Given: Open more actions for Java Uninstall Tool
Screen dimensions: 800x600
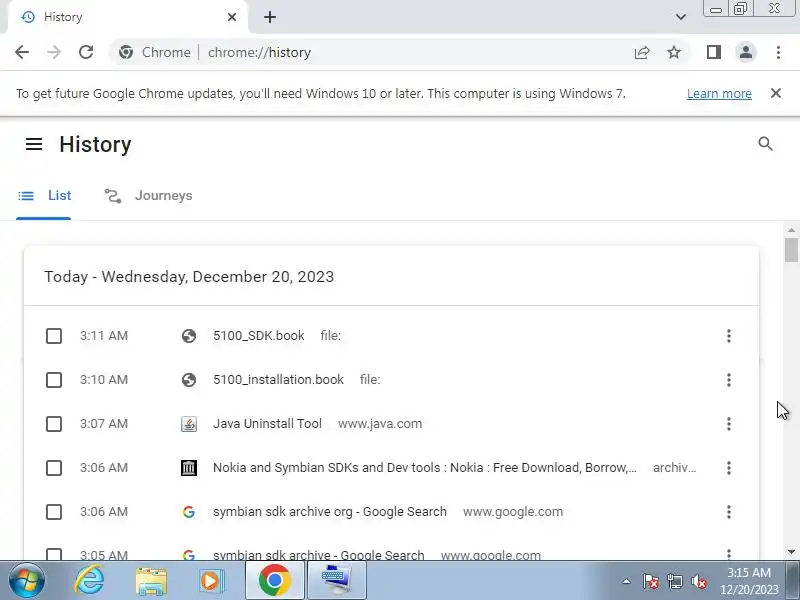Looking at the screenshot, I should (729, 423).
